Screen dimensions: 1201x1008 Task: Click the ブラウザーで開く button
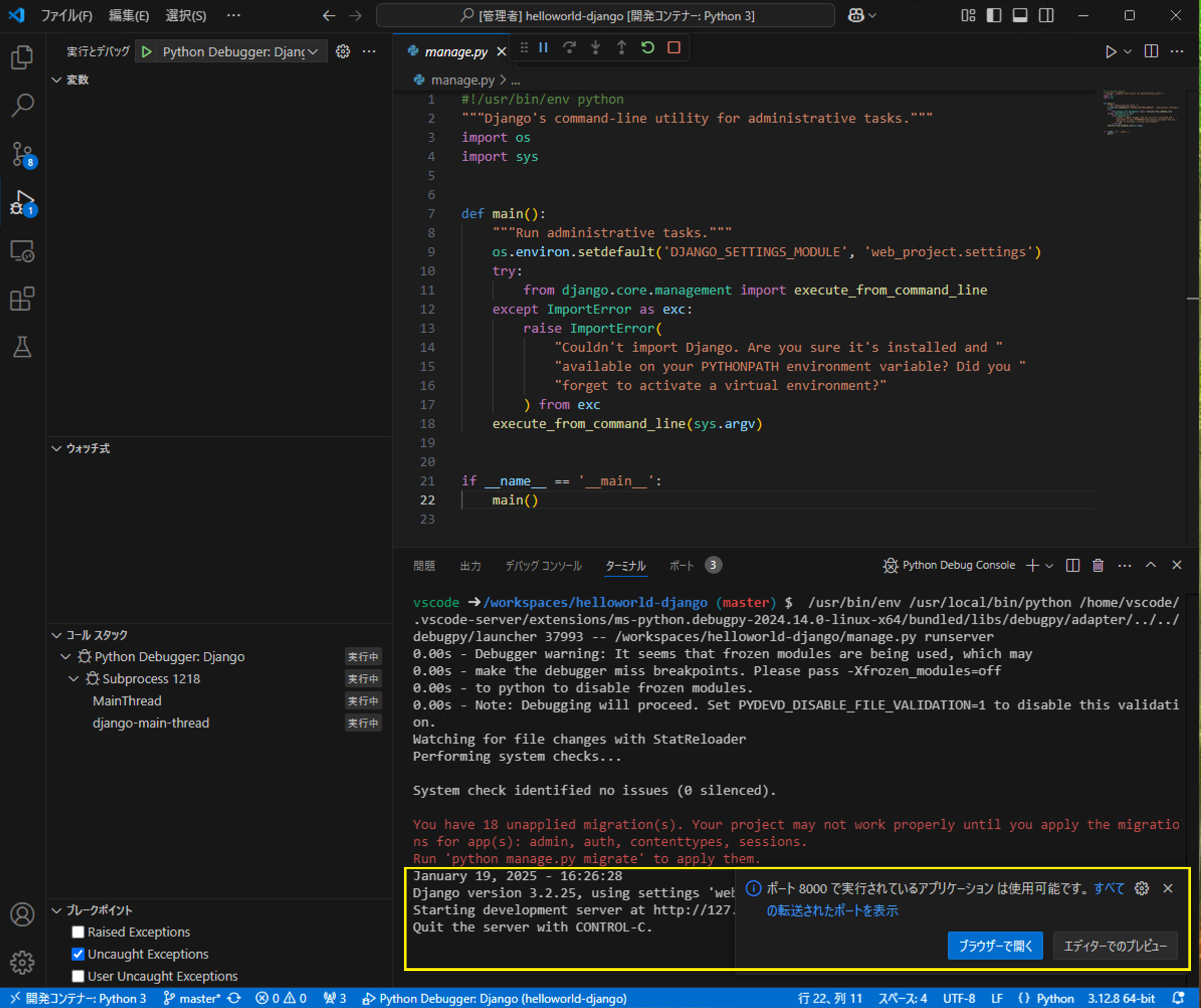tap(995, 946)
